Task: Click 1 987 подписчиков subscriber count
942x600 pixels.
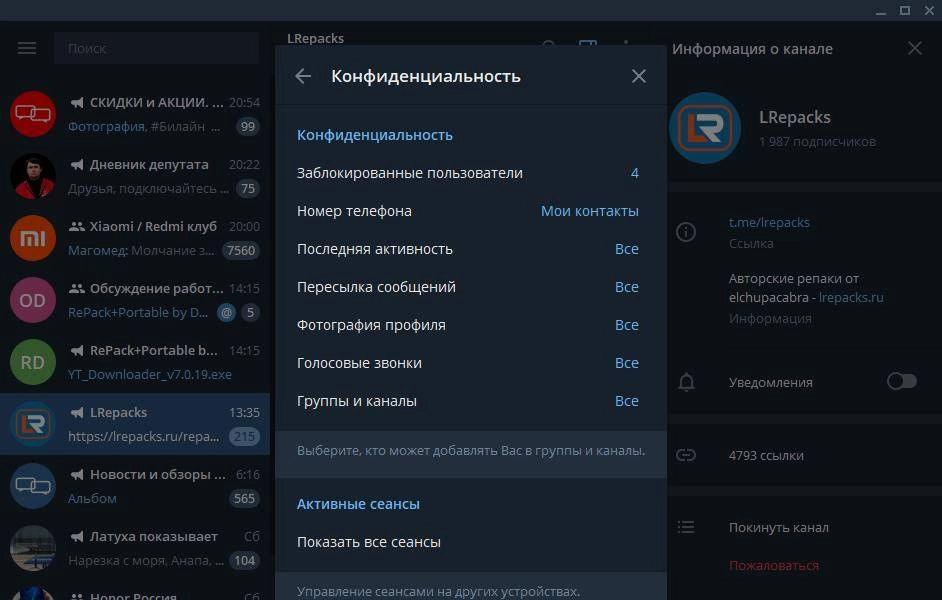Action: [817, 142]
